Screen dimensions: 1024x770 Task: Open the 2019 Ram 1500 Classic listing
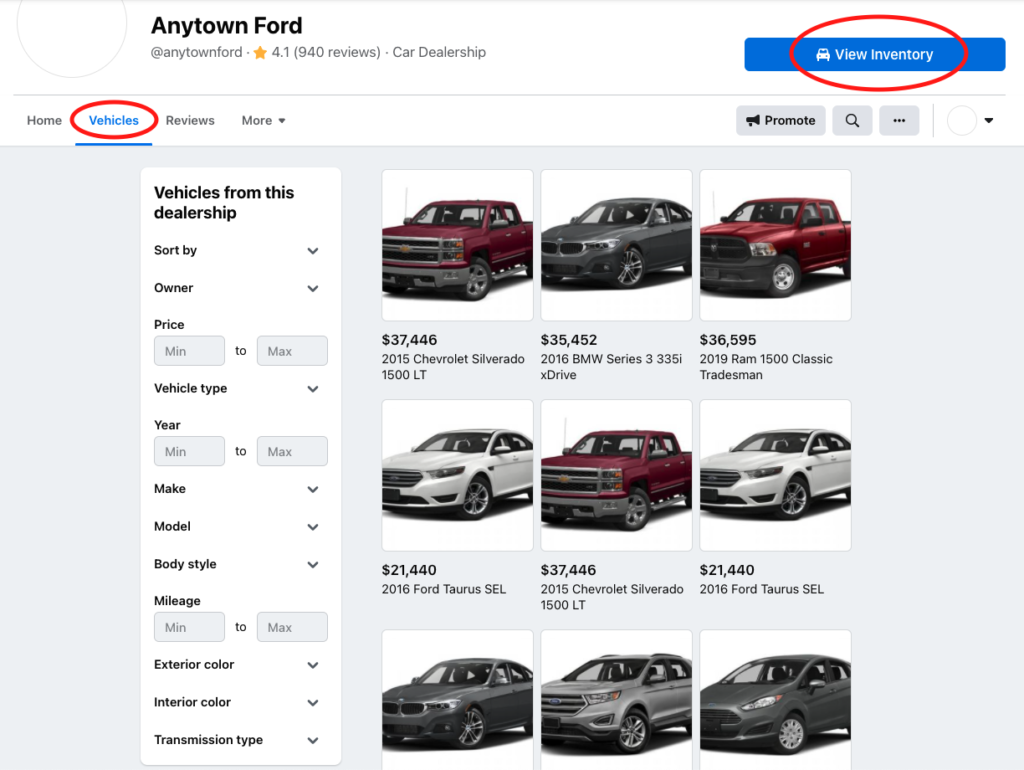pyautogui.click(x=775, y=245)
